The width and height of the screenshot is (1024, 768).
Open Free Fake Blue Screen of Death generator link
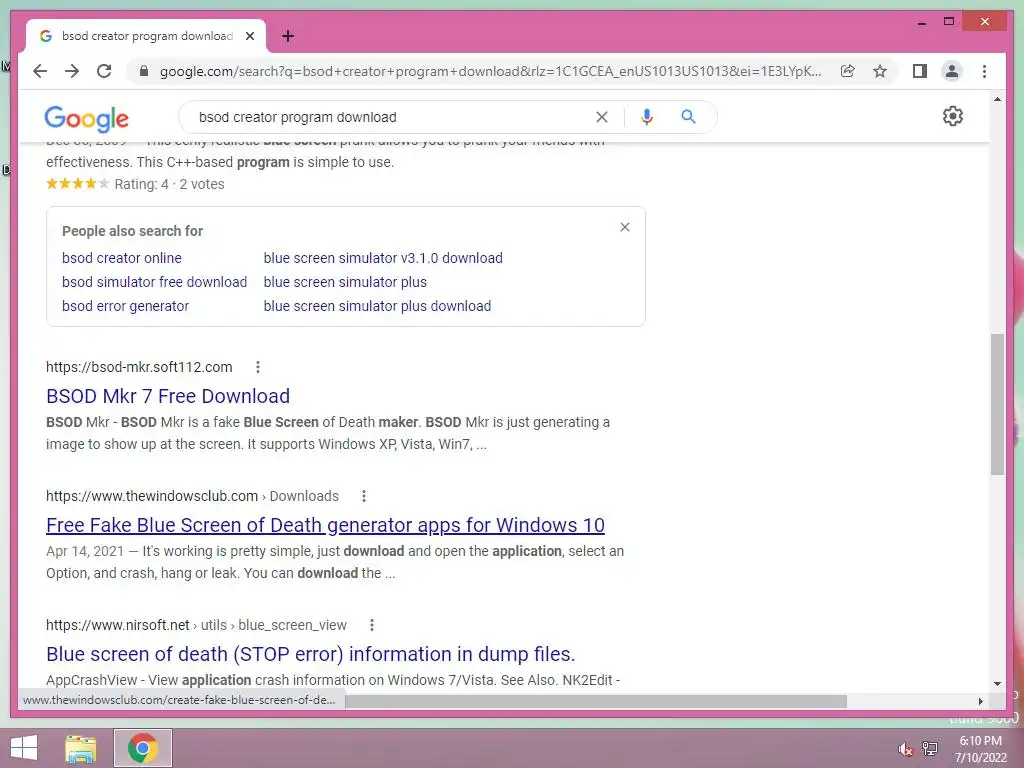325,525
